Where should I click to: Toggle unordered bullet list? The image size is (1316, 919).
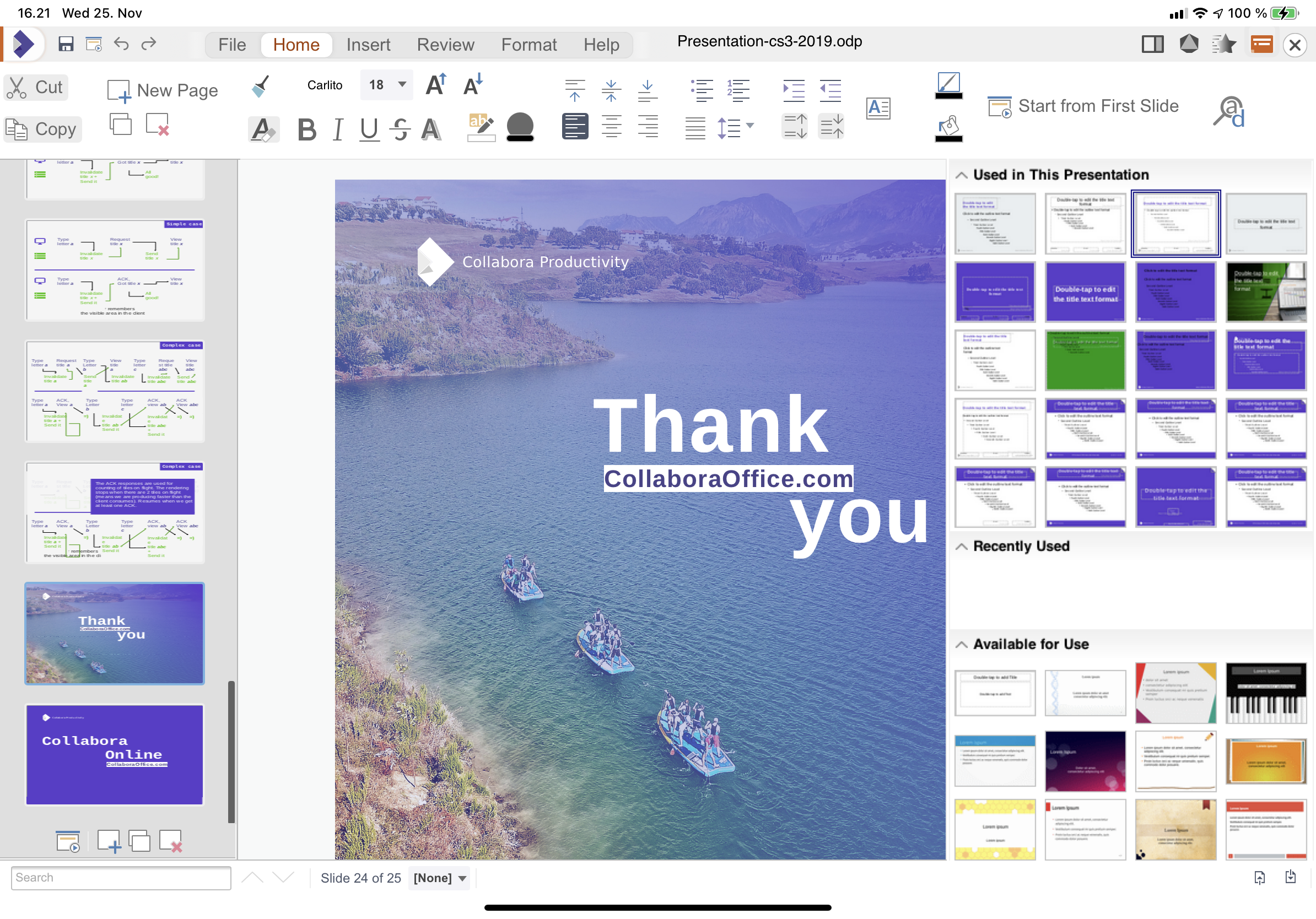pyautogui.click(x=702, y=90)
